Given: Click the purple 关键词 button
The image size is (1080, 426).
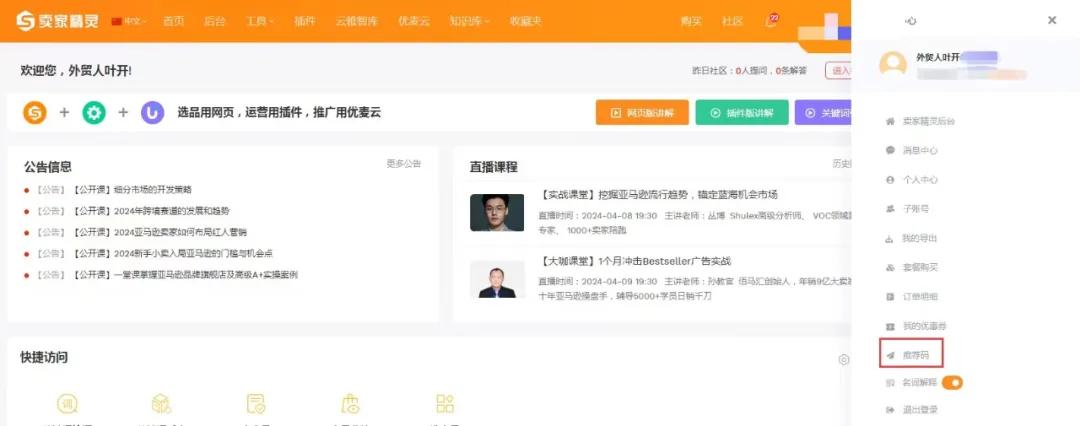Looking at the screenshot, I should click(823, 112).
